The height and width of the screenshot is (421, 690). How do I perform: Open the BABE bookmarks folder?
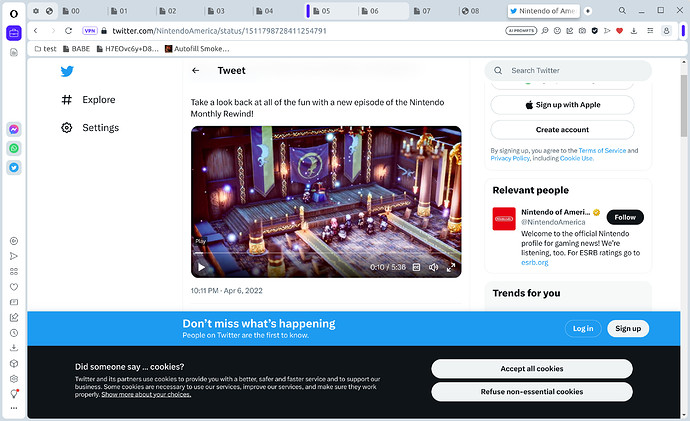[x=74, y=48]
